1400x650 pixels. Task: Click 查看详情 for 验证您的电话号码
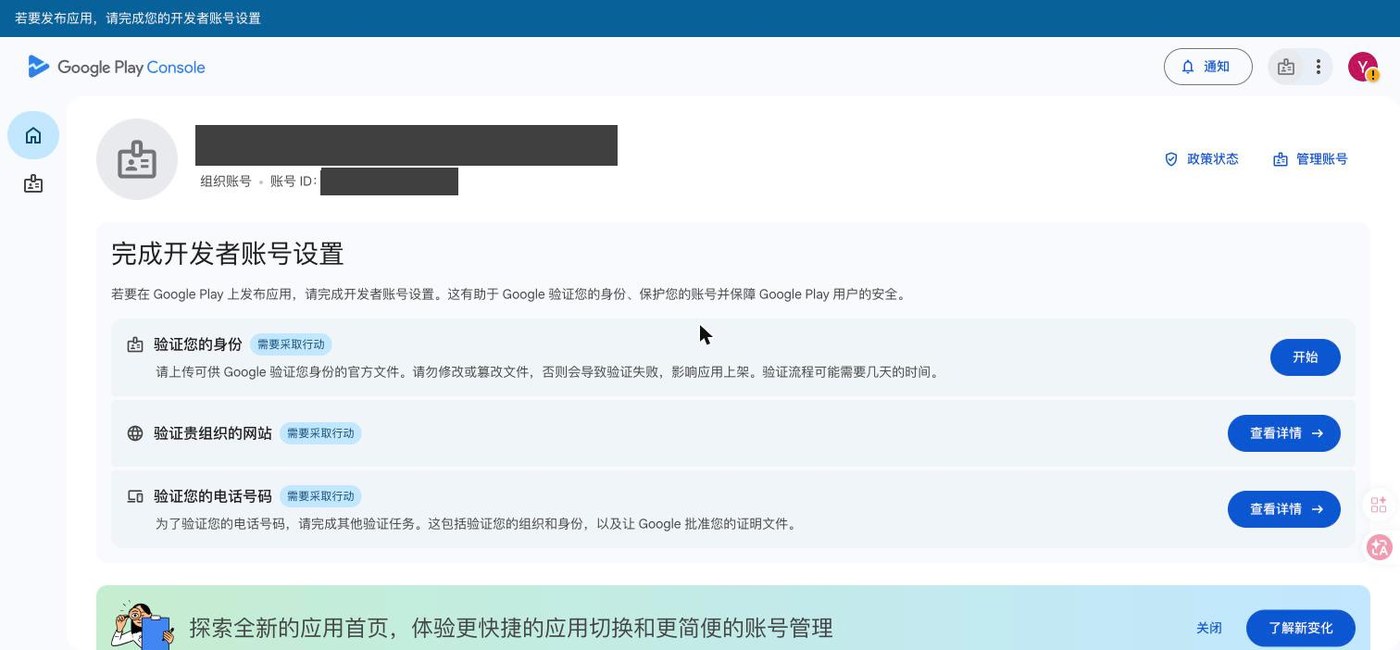click(1284, 509)
